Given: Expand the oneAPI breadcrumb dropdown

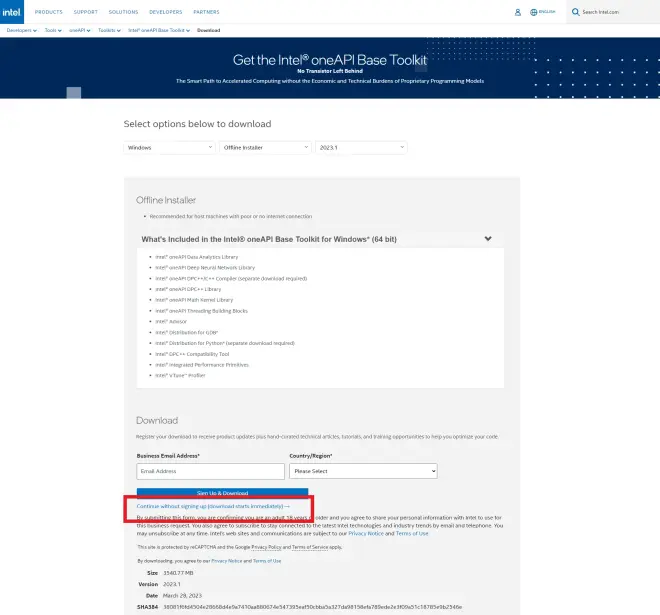Looking at the screenshot, I should click(x=80, y=30).
